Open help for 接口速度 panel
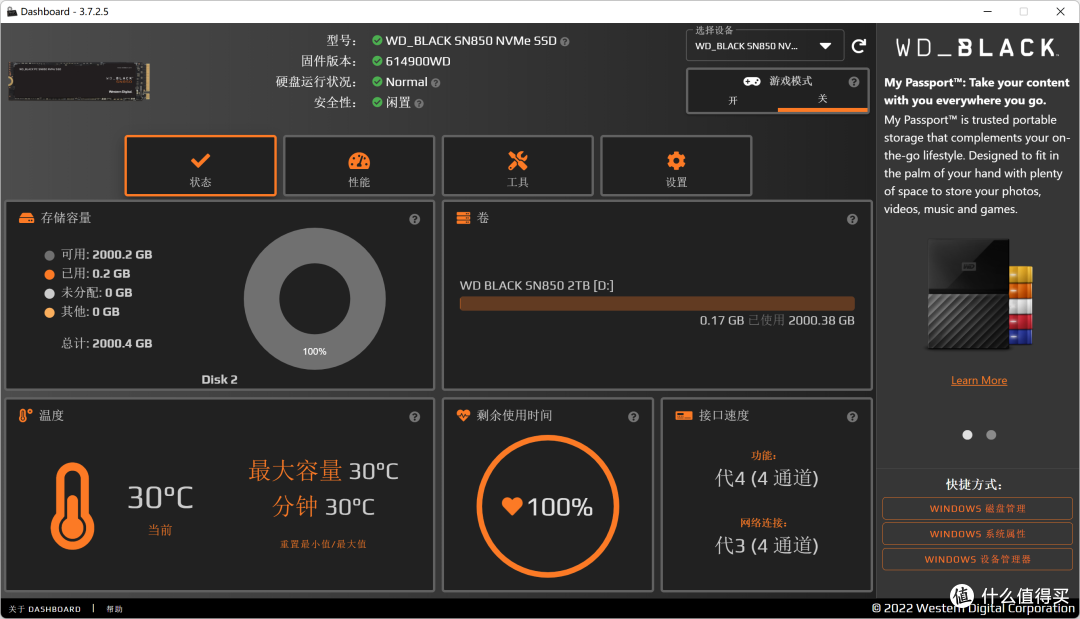 (x=852, y=417)
